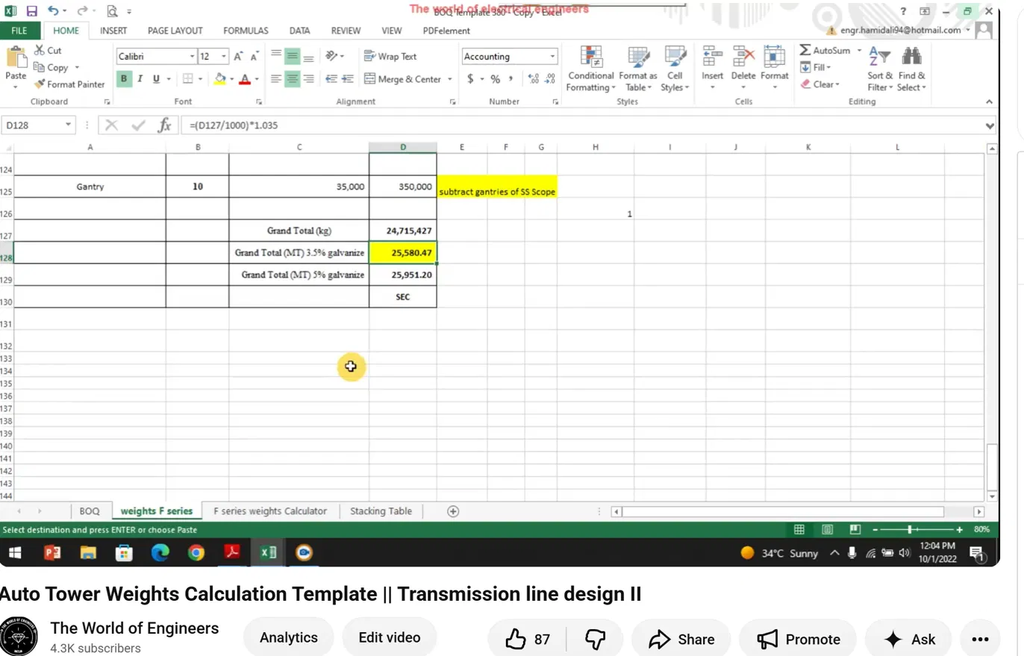Toggle Italic formatting
The width and height of the screenshot is (1024, 656).
tap(140, 78)
